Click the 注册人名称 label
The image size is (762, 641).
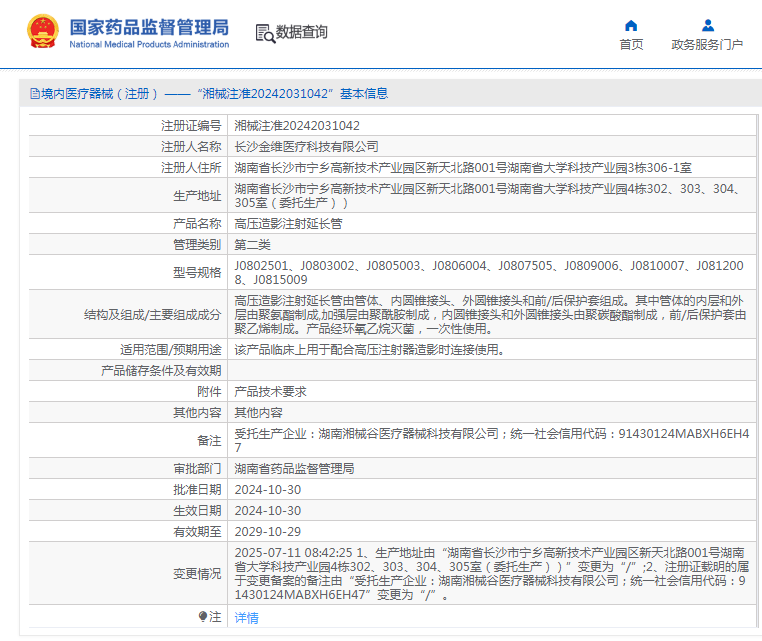click(191, 147)
